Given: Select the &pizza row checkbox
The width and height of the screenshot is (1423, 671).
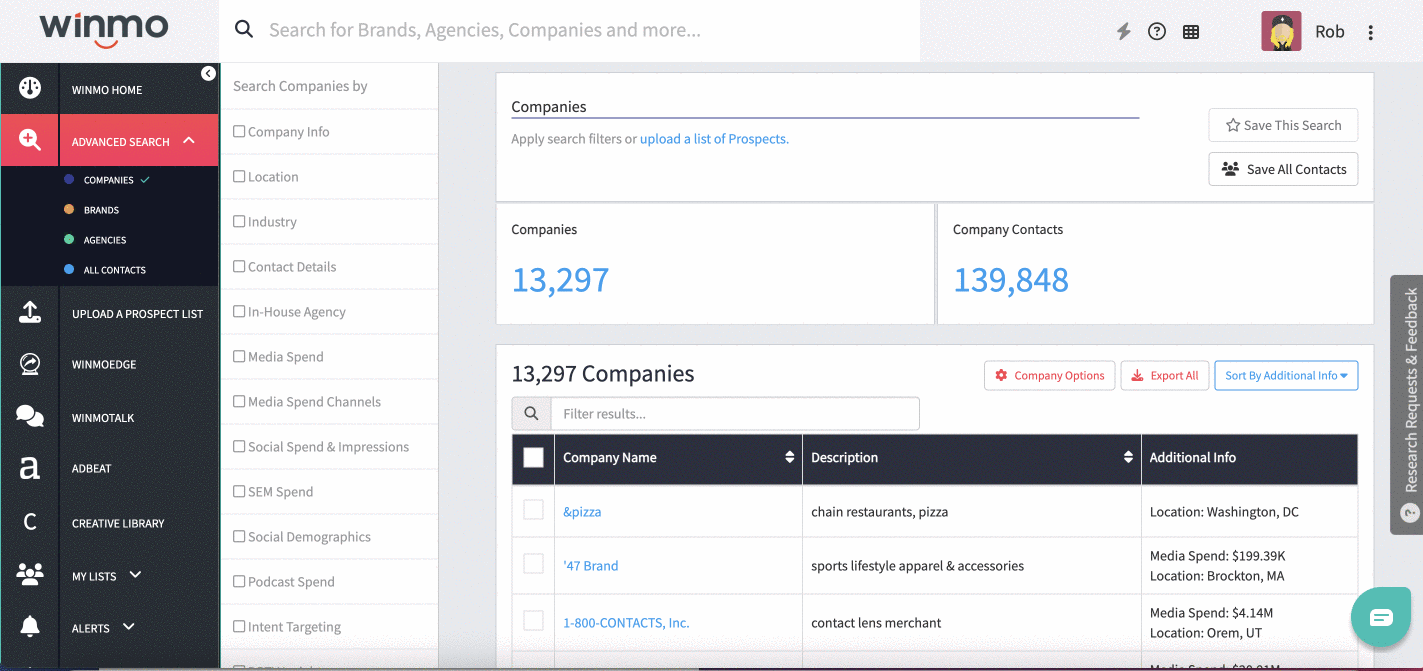Looking at the screenshot, I should 534,510.
